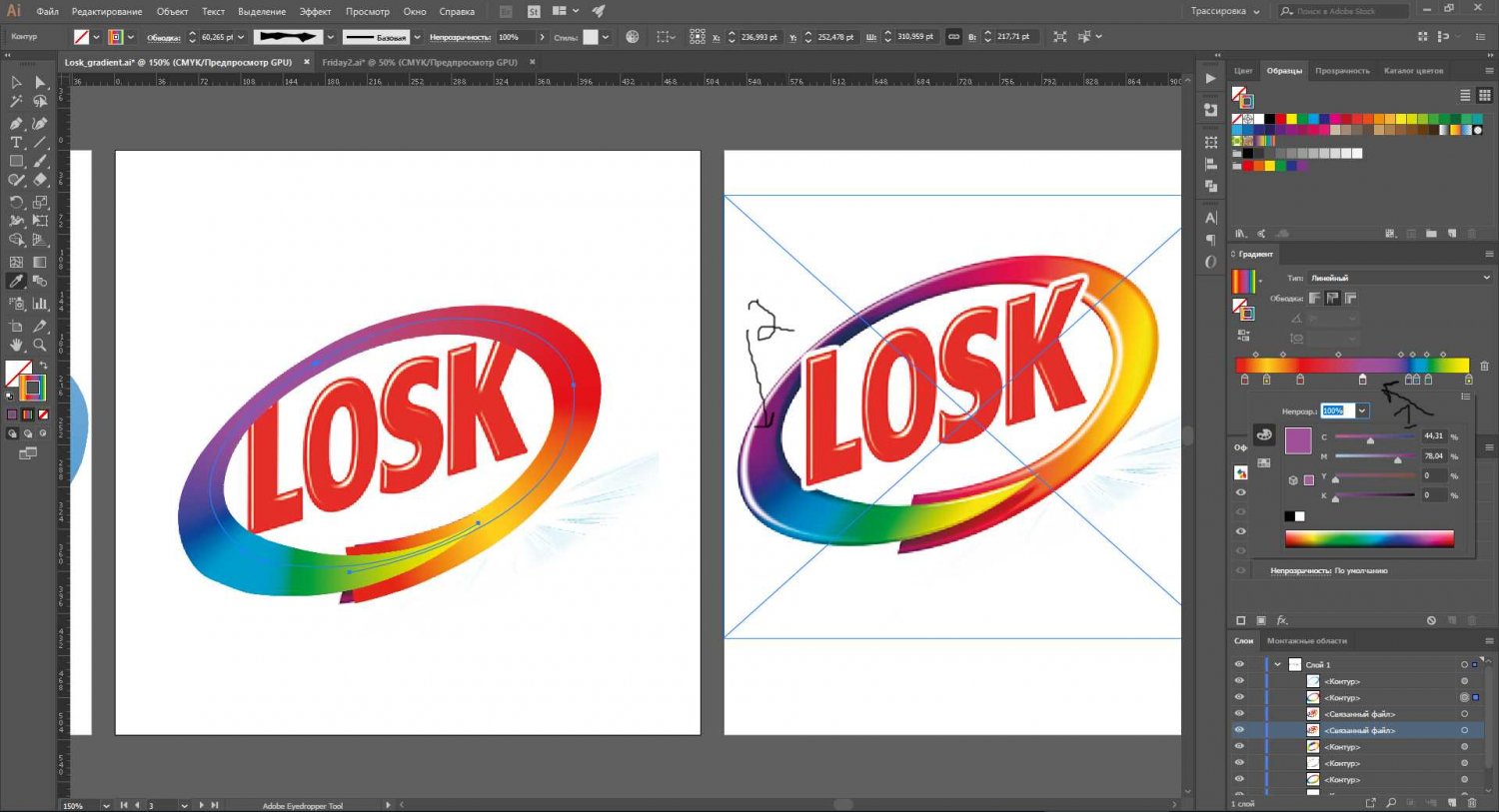Open the Character panel icon in dock

click(x=1211, y=218)
